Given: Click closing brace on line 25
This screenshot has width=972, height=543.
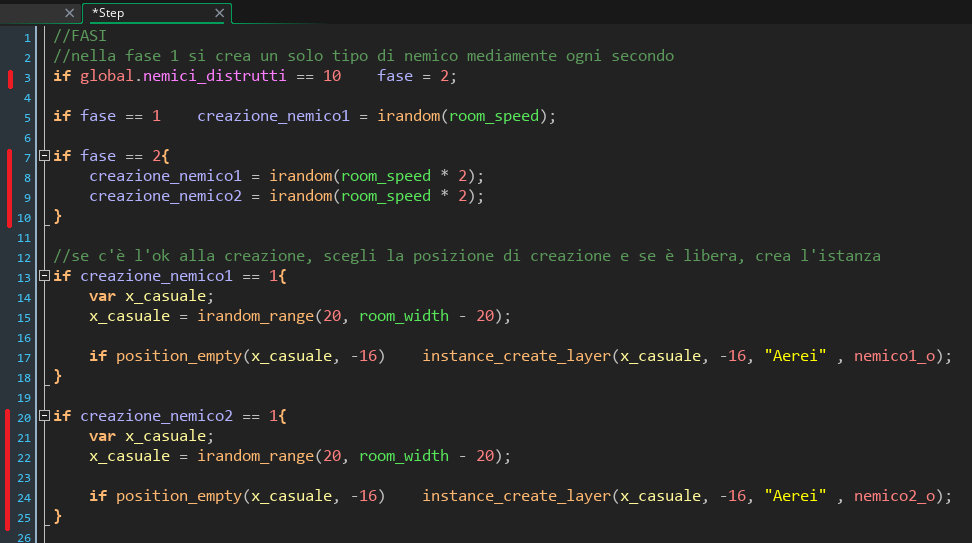Looking at the screenshot, I should pyautogui.click(x=58, y=516).
